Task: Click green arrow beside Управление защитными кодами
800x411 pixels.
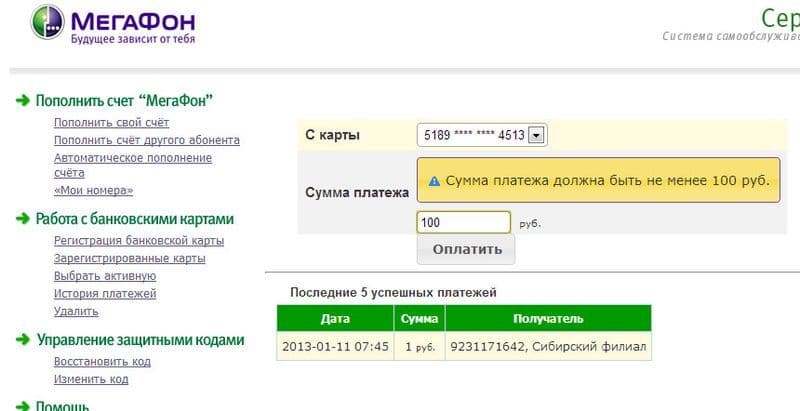Action: click(x=23, y=340)
